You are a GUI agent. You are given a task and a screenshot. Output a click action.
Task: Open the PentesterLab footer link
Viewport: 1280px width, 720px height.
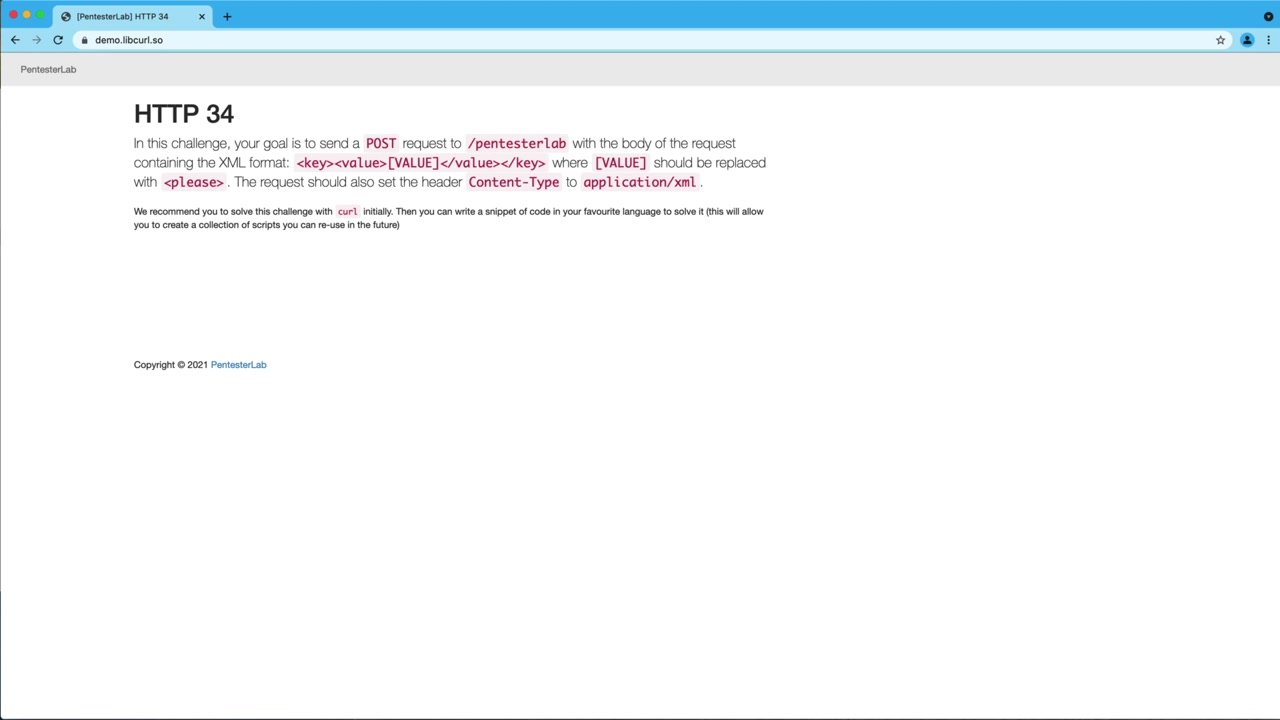tap(238, 365)
